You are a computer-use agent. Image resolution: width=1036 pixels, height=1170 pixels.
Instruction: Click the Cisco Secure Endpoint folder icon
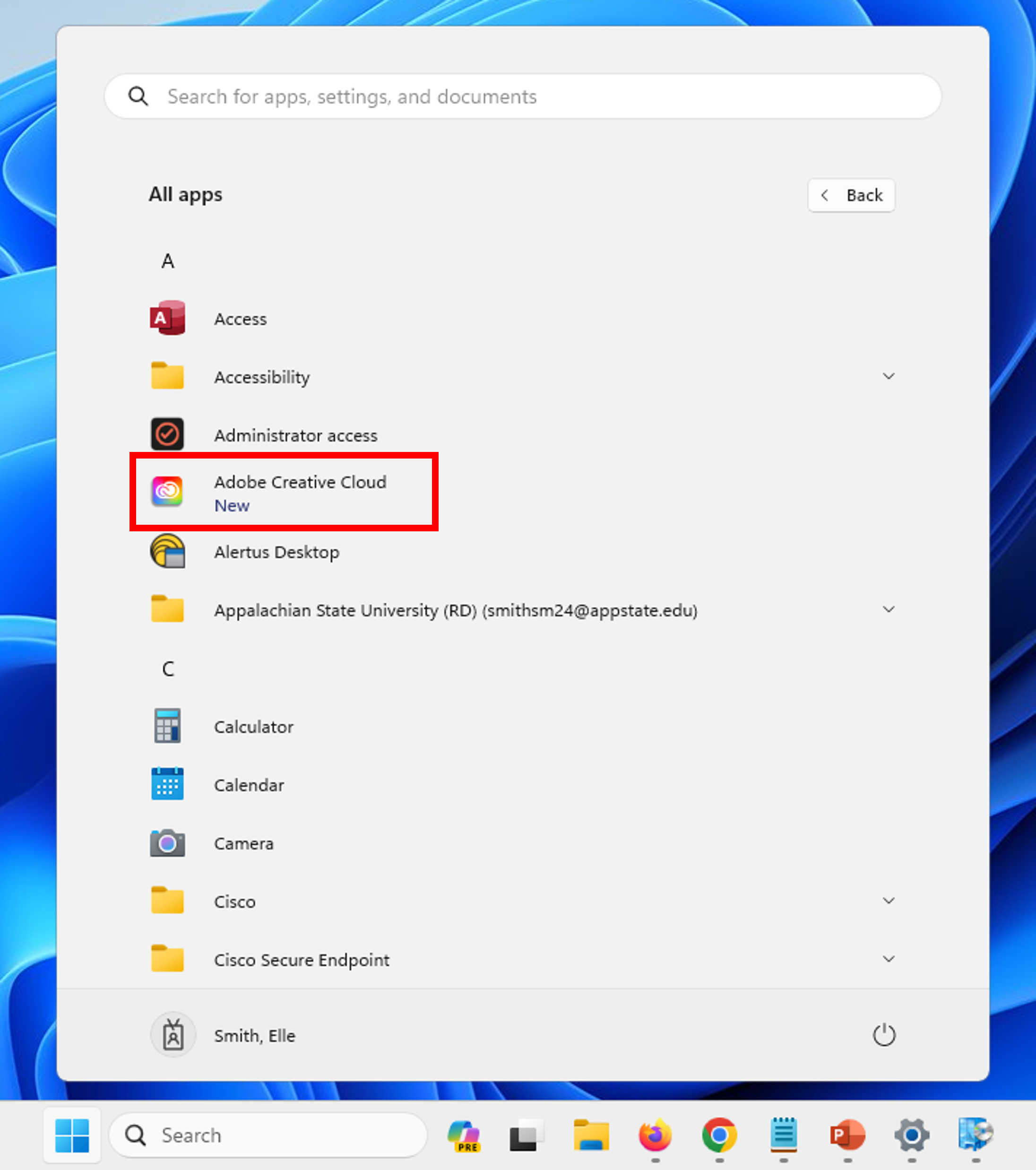[167, 959]
